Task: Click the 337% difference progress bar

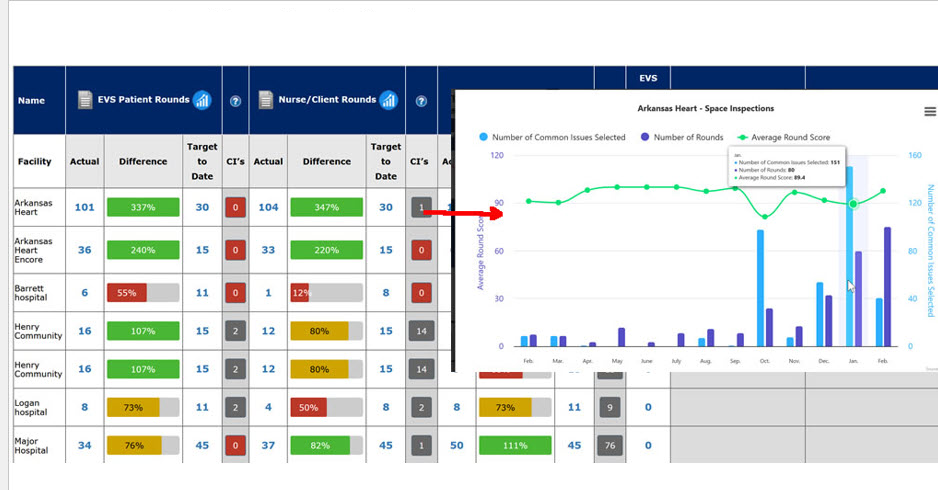Action: coord(143,207)
